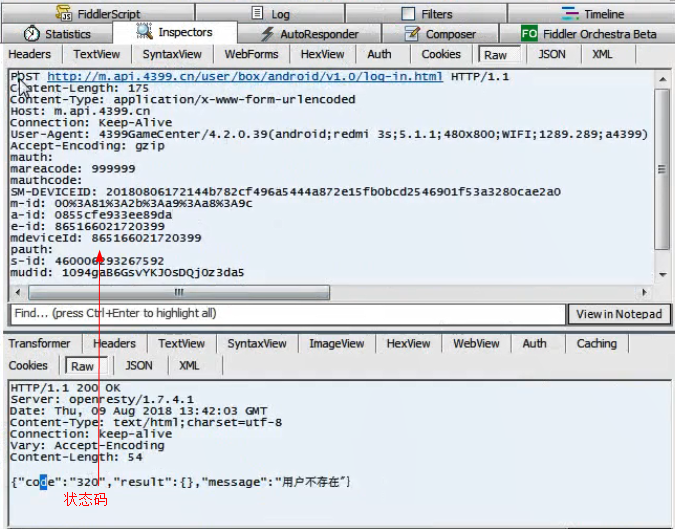Click the vertical scrollbar thumb of request pane
This screenshot has width=675, height=529.
tap(662, 169)
